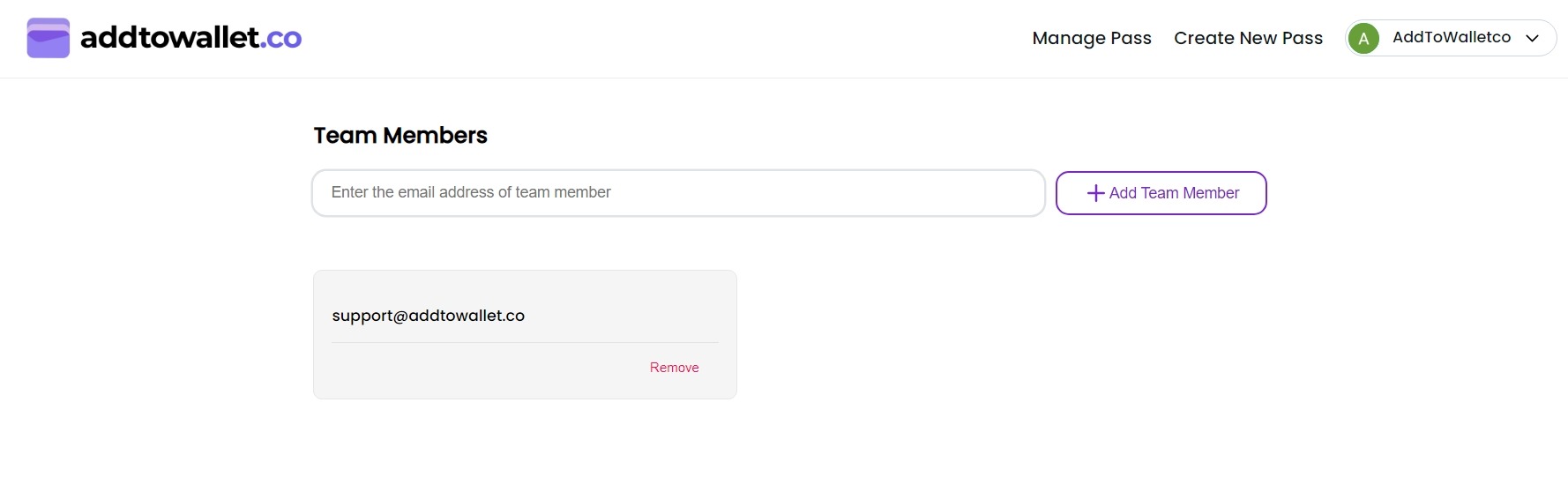Screen dimensions: 1568x492
Task: Click the addtowallet.co logo text
Action: (190, 37)
